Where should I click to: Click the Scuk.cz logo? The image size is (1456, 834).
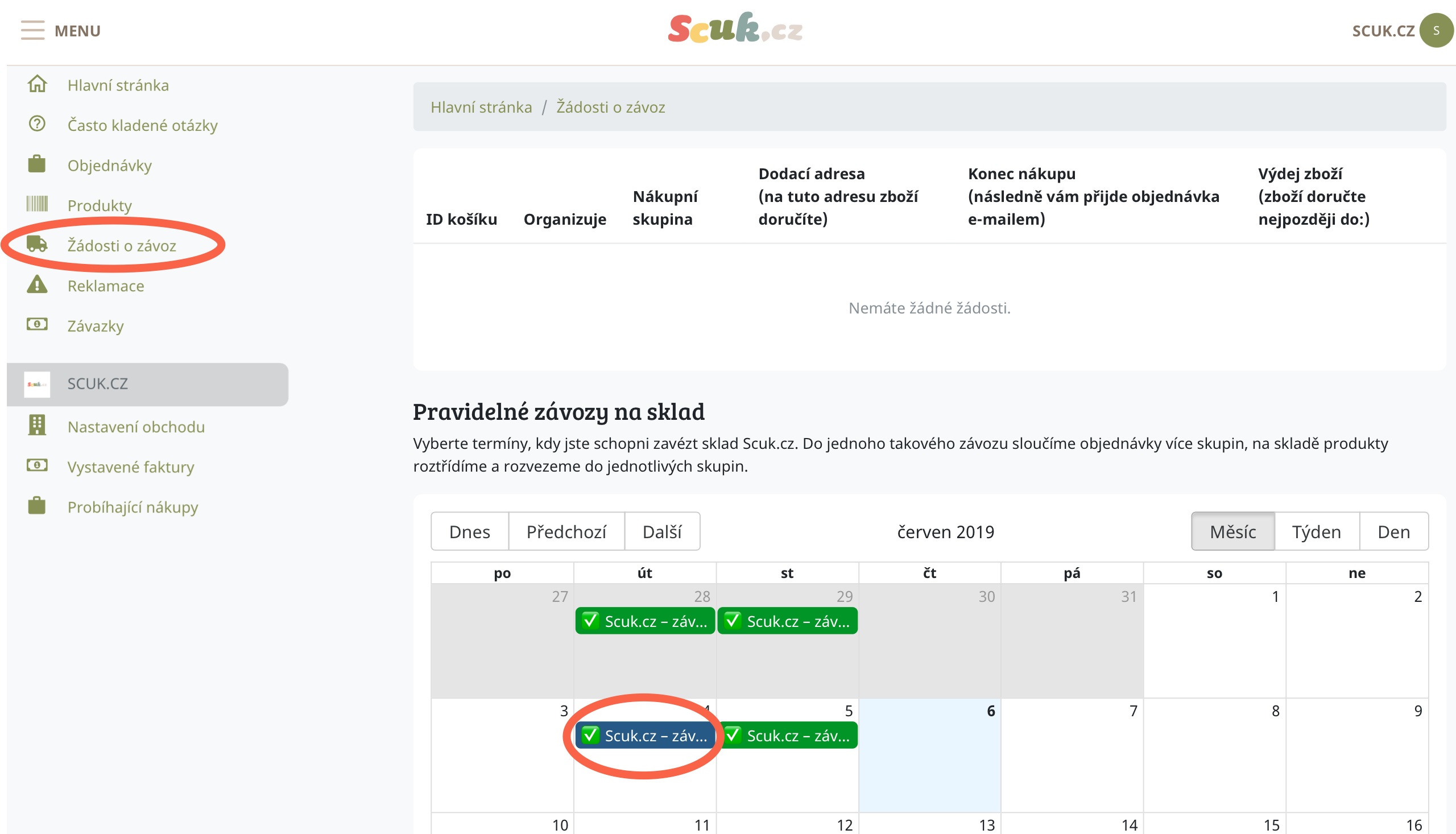[x=735, y=28]
